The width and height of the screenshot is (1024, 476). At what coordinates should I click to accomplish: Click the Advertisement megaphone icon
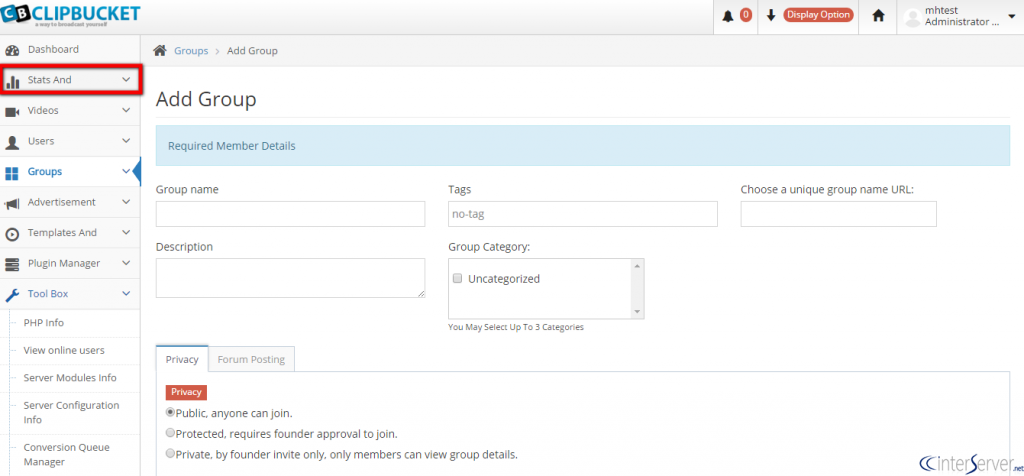(12, 204)
